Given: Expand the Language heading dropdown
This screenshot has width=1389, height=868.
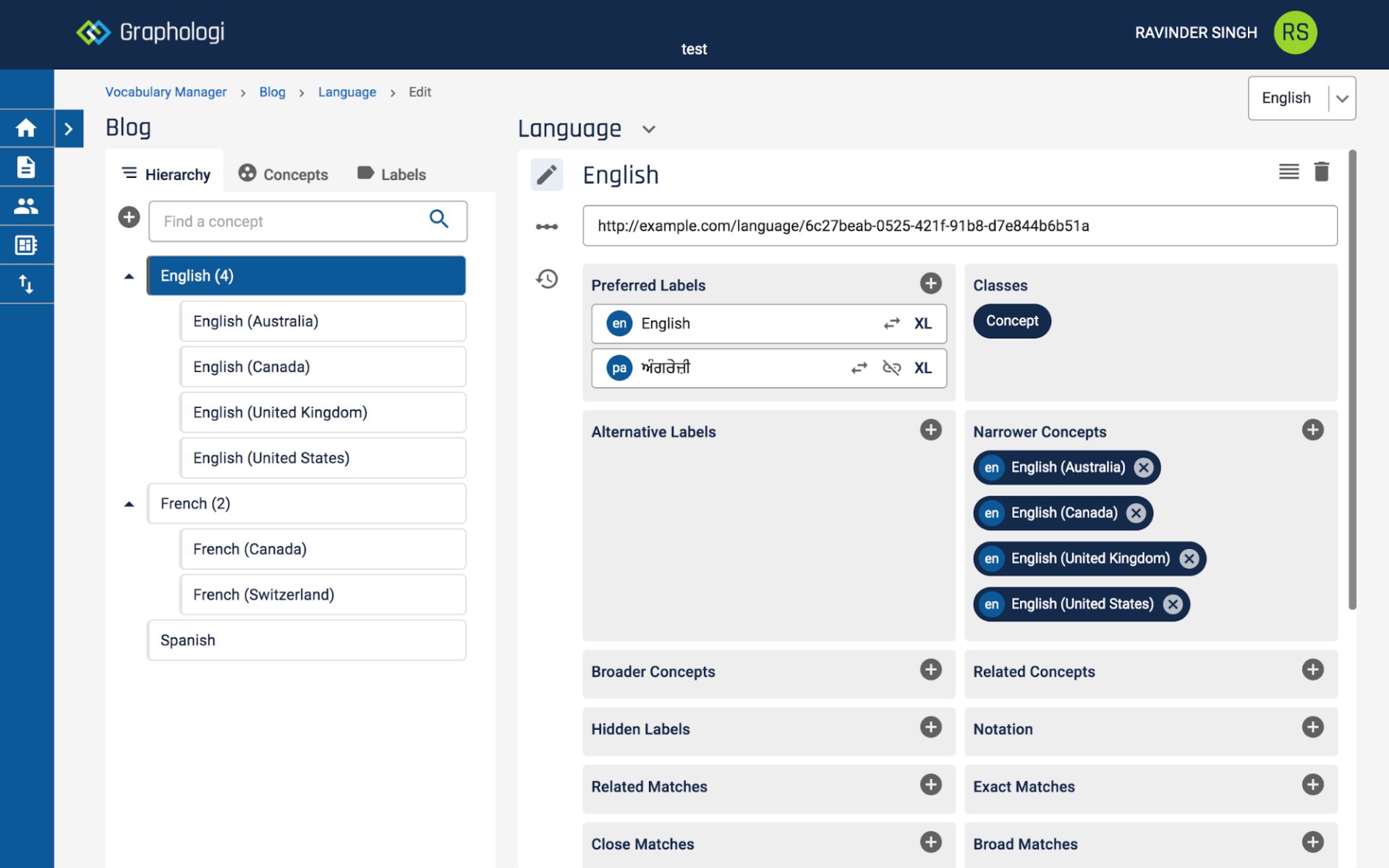Looking at the screenshot, I should click(x=649, y=129).
